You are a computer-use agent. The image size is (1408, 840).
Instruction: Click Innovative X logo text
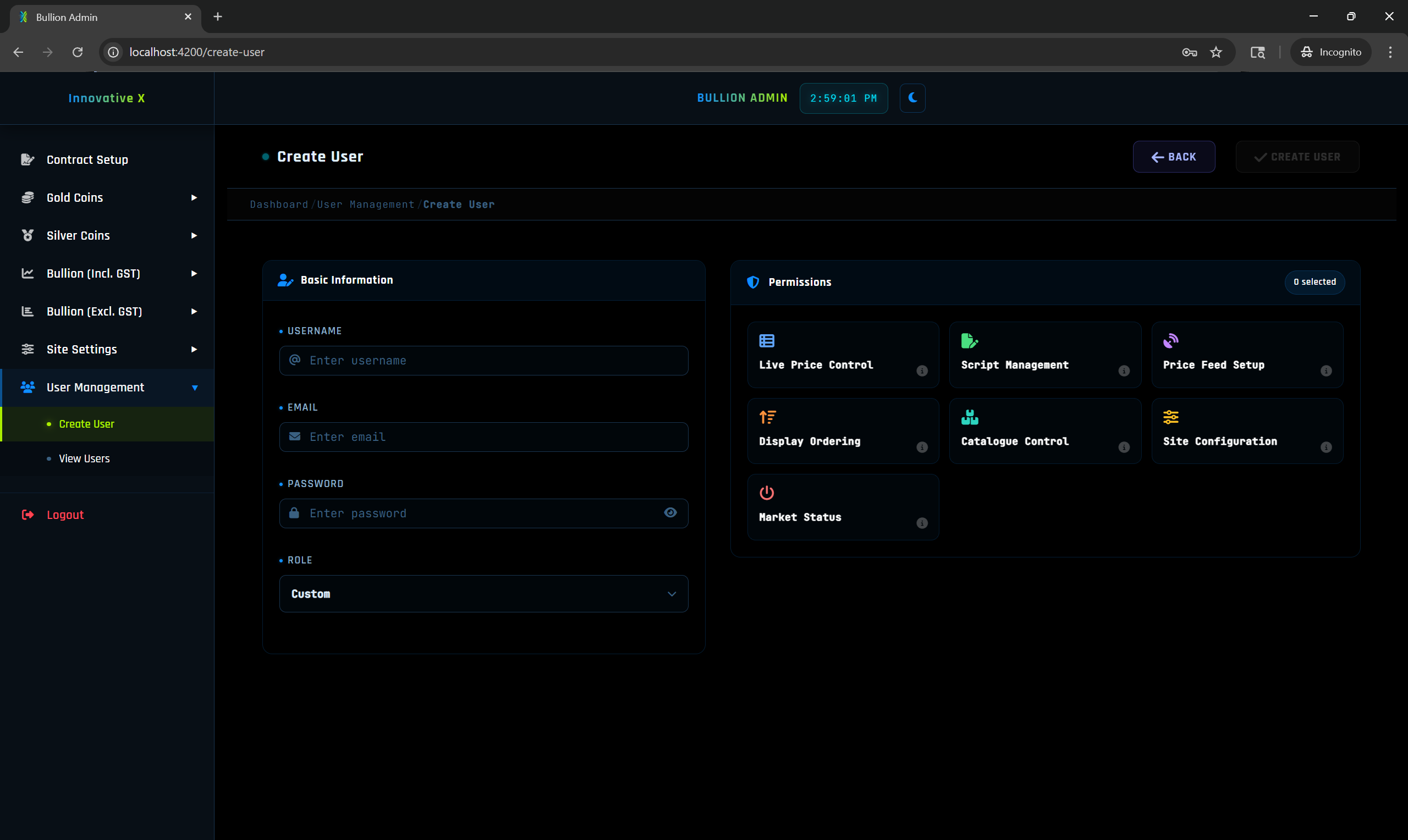[107, 98]
